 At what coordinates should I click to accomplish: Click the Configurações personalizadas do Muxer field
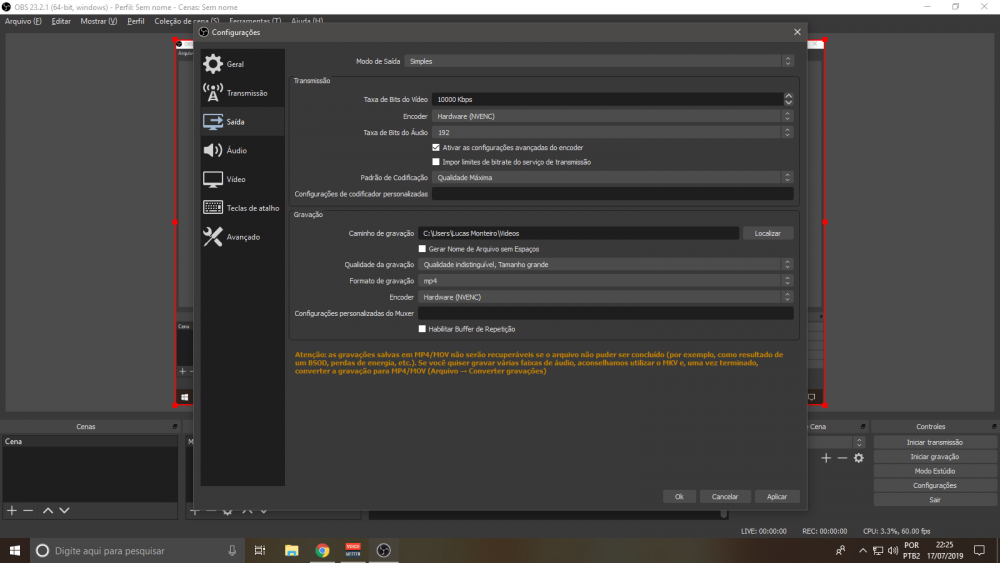(605, 313)
